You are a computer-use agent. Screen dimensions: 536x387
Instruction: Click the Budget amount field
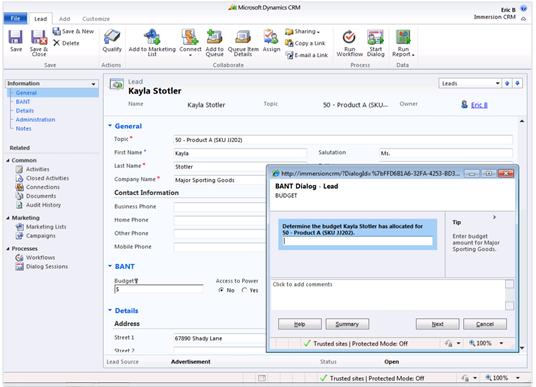(159, 289)
